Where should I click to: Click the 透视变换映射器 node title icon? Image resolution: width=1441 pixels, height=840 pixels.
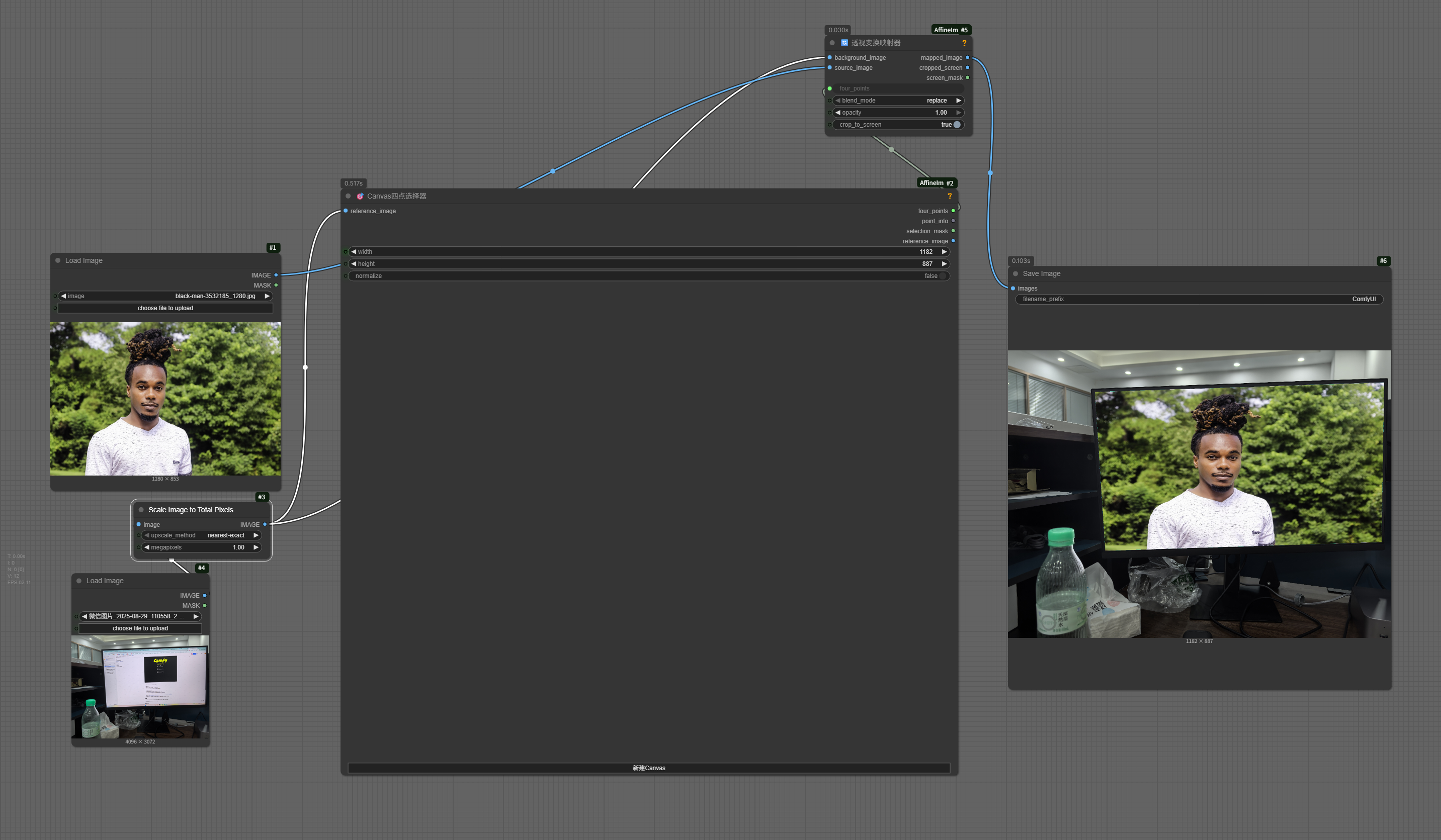click(x=844, y=43)
